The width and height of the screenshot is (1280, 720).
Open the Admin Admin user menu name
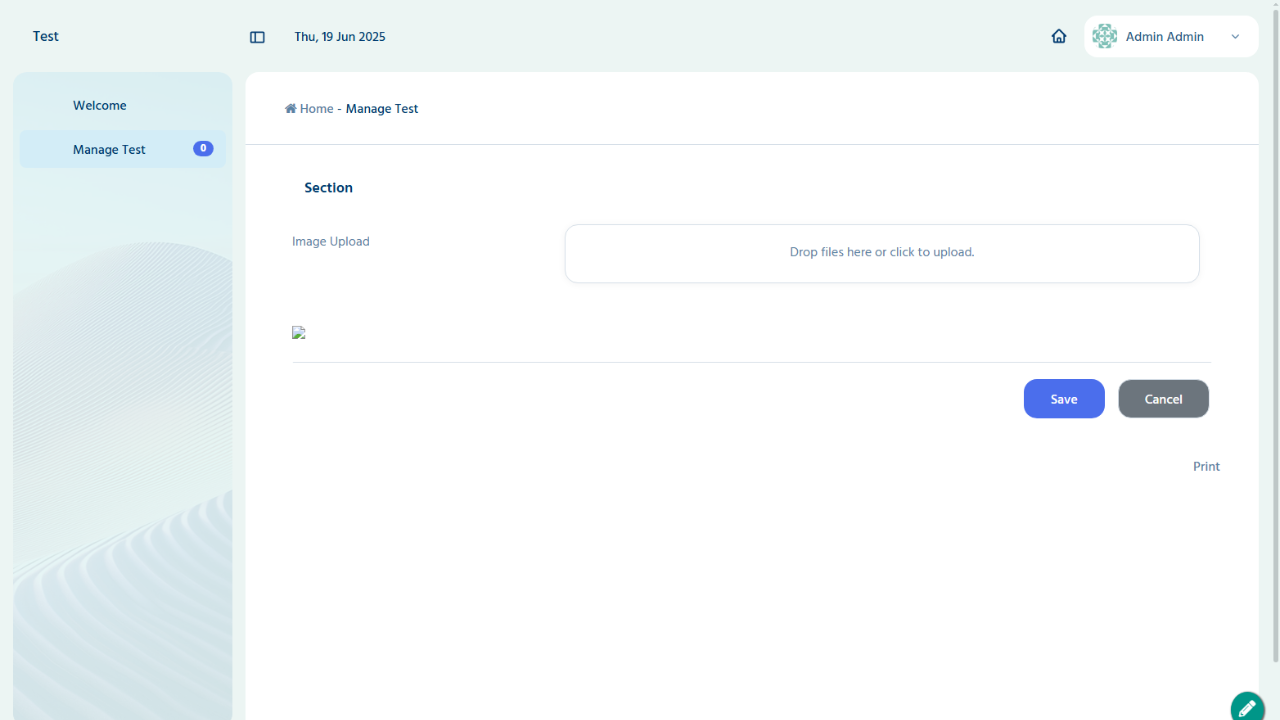pos(1164,37)
